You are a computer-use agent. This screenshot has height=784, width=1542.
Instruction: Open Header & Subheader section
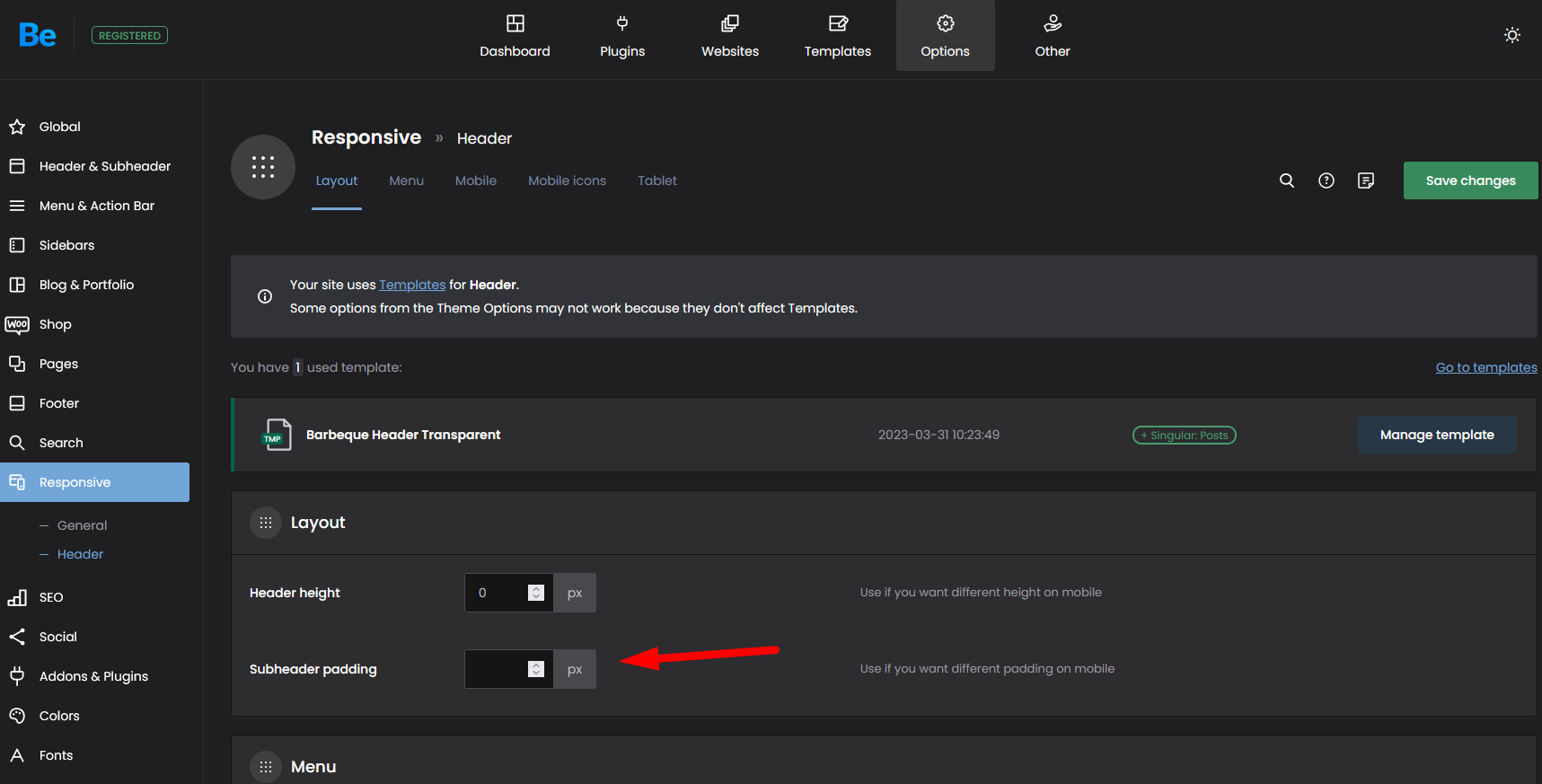pos(95,166)
